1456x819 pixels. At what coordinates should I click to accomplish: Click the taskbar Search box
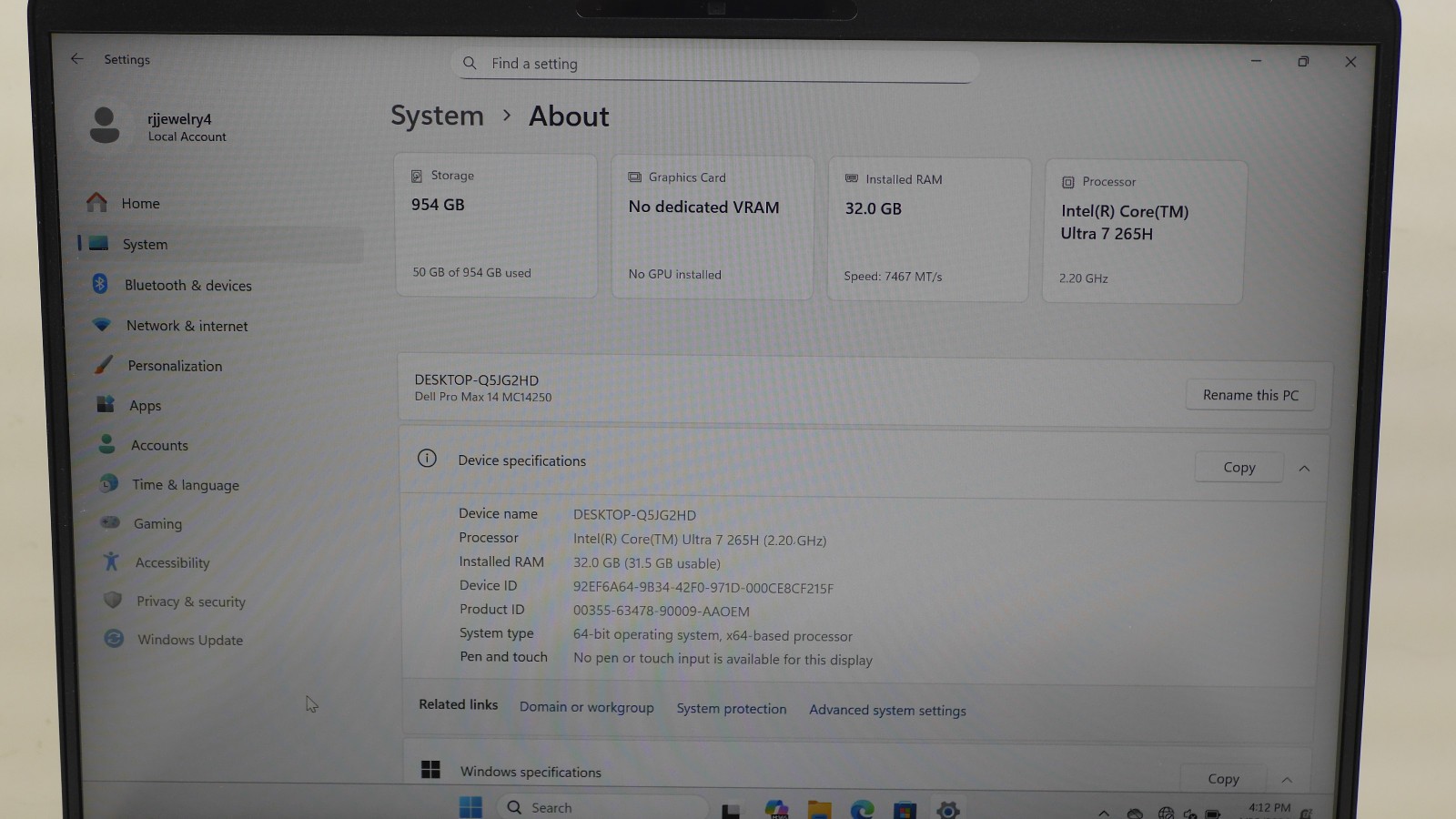pyautogui.click(x=602, y=807)
